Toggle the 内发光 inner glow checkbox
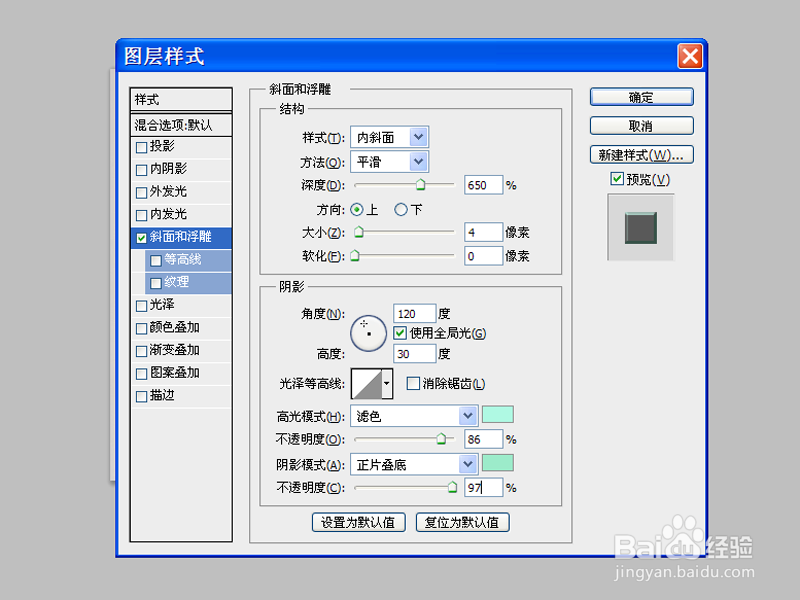 point(141,215)
